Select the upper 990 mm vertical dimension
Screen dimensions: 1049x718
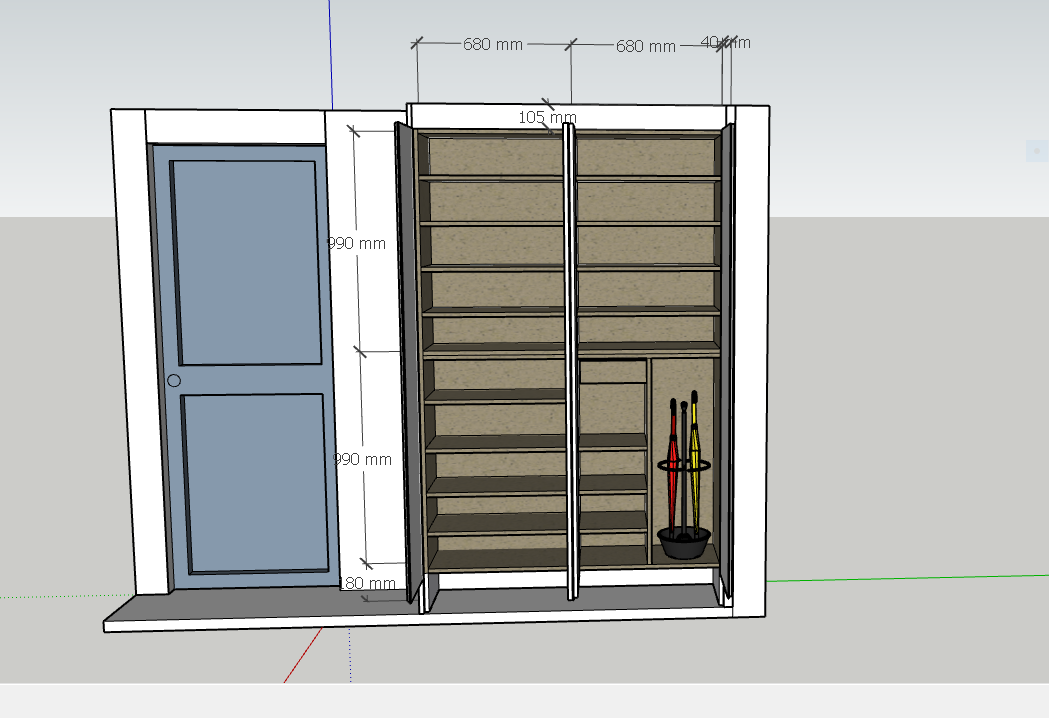(357, 244)
